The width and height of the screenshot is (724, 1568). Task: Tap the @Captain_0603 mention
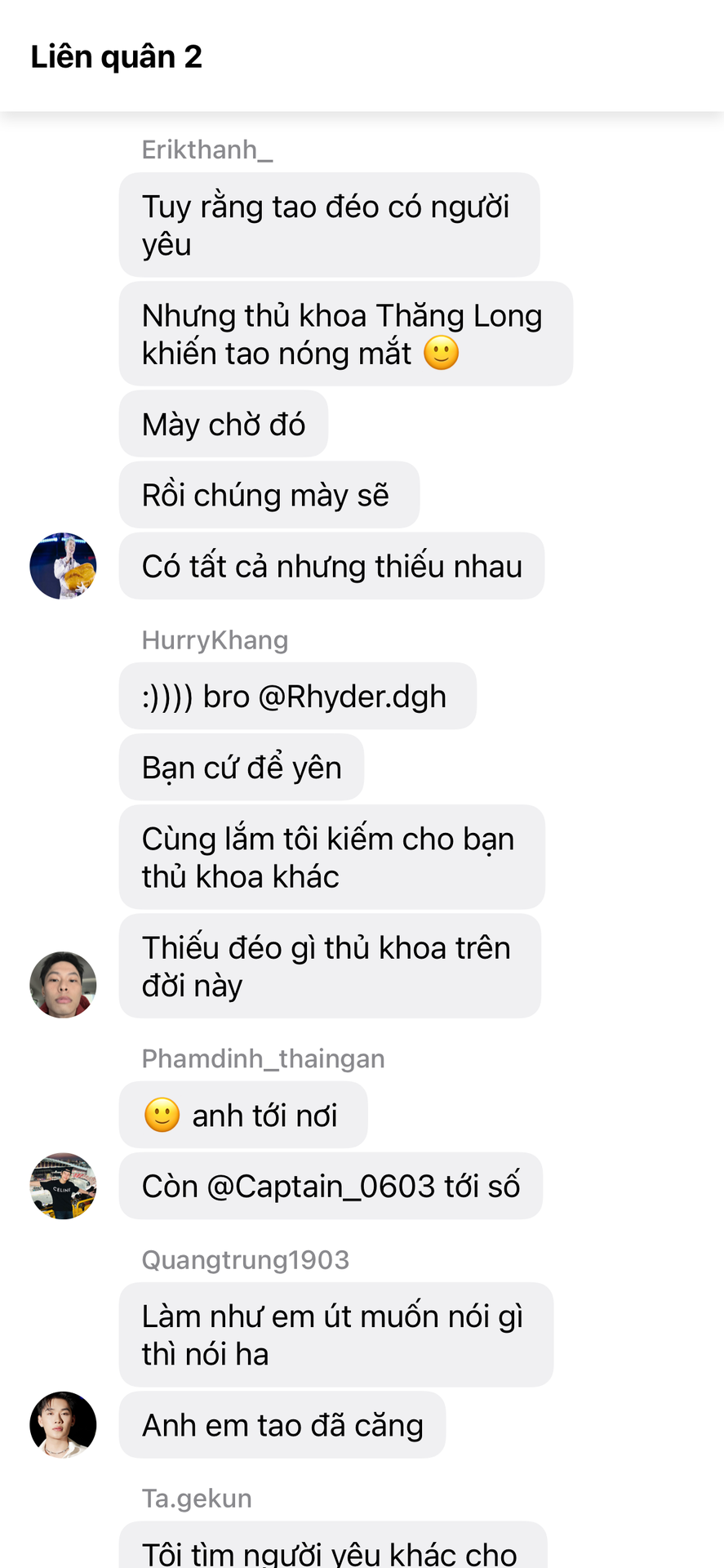[x=321, y=1187]
